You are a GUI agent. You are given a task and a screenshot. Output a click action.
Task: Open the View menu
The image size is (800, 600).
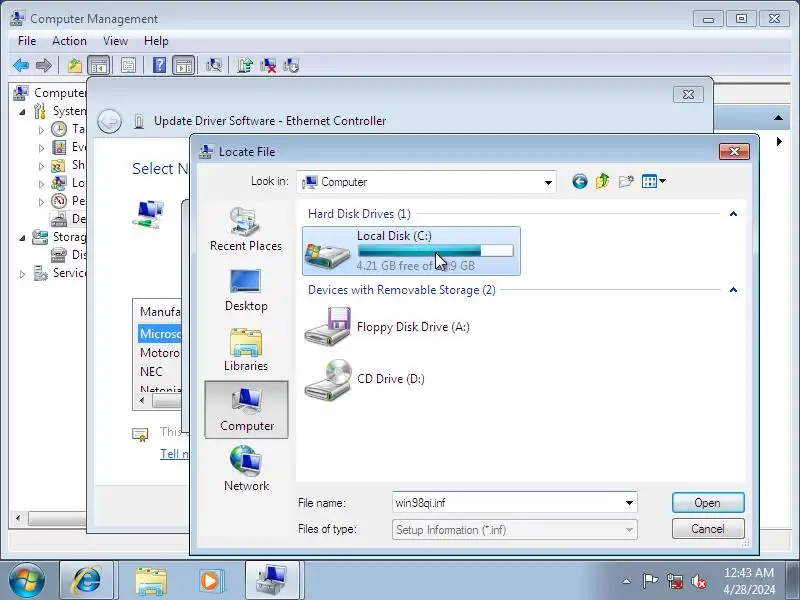(115, 41)
